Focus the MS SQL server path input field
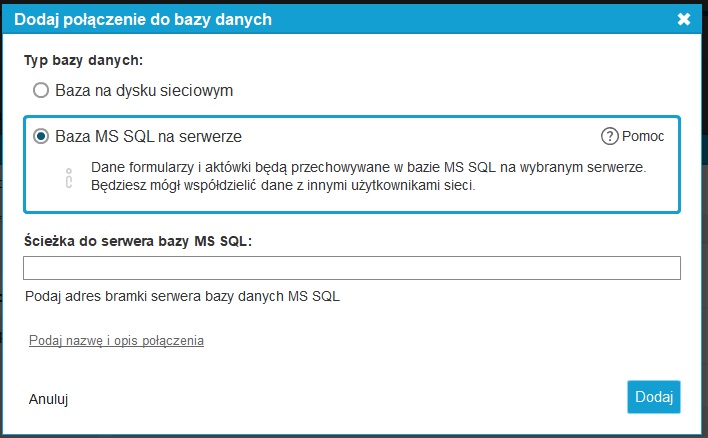 352,268
